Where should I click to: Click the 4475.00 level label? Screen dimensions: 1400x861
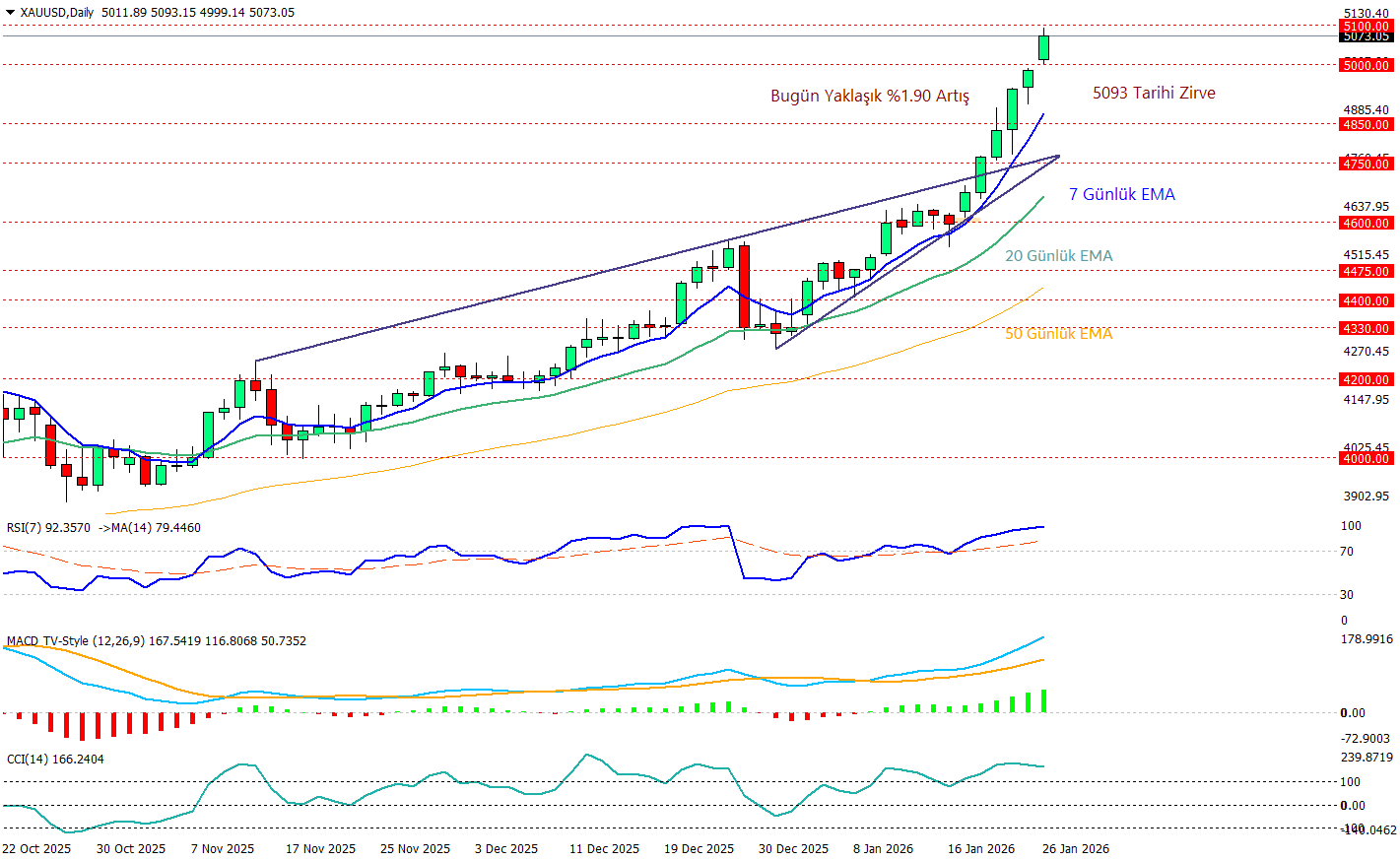(1366, 271)
